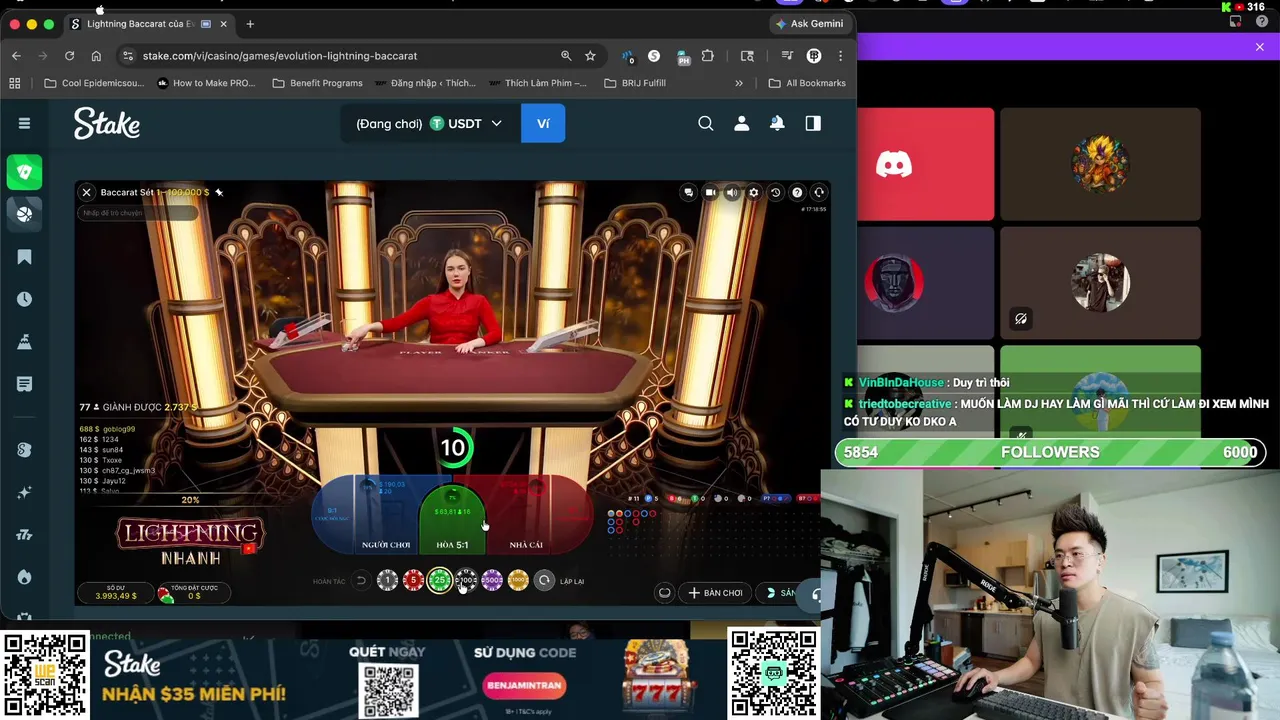
Task: Close the Baccarat game with X
Action: click(x=86, y=192)
